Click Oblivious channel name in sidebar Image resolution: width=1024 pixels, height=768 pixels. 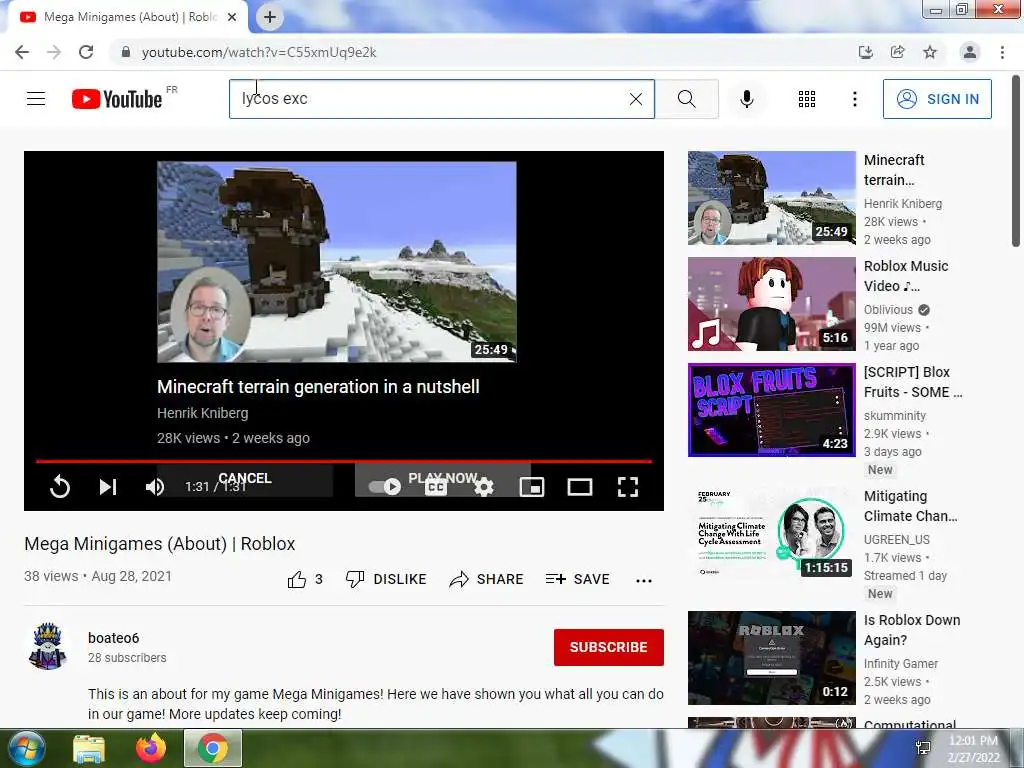click(x=888, y=310)
